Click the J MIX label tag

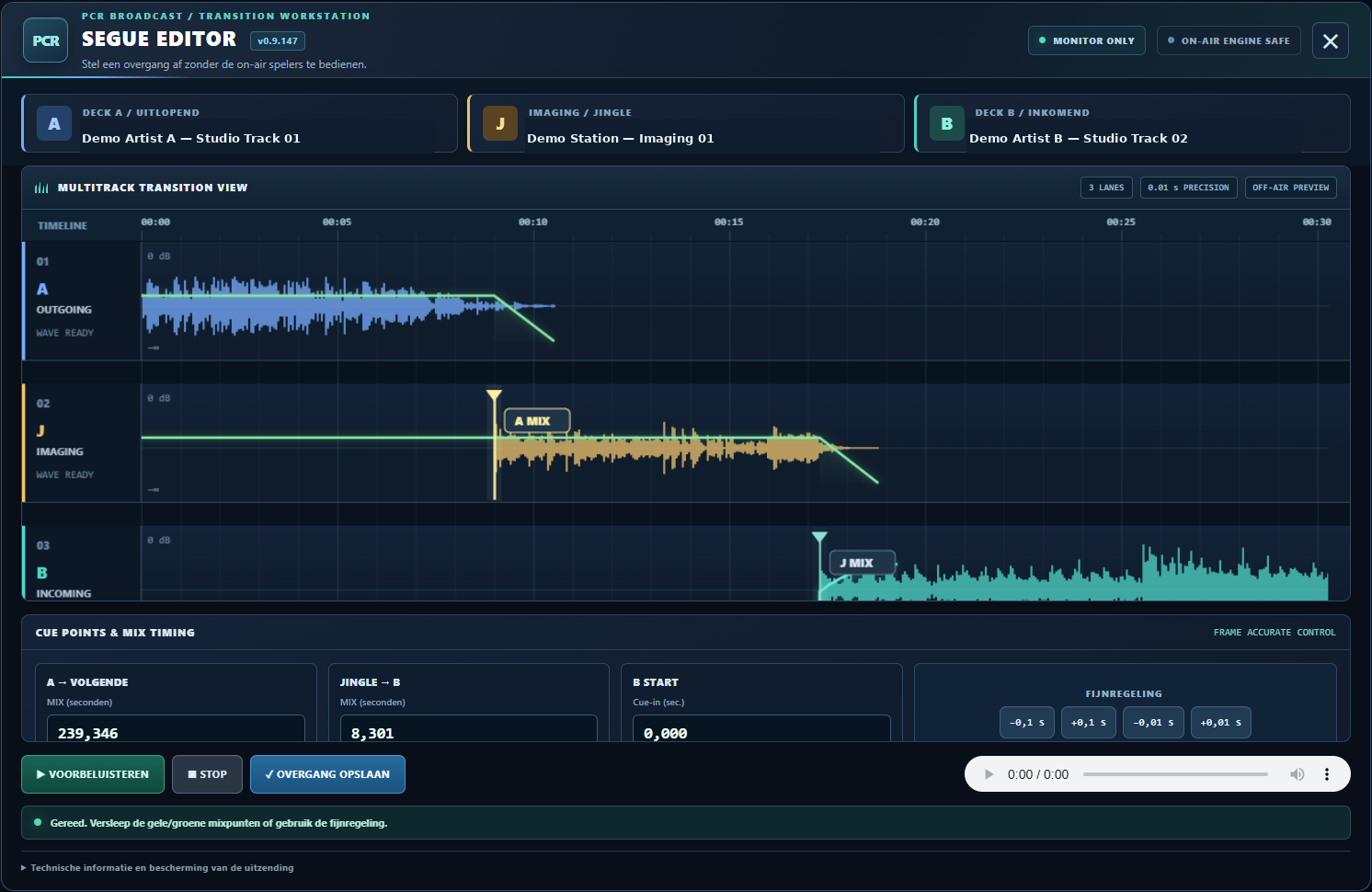[863, 563]
